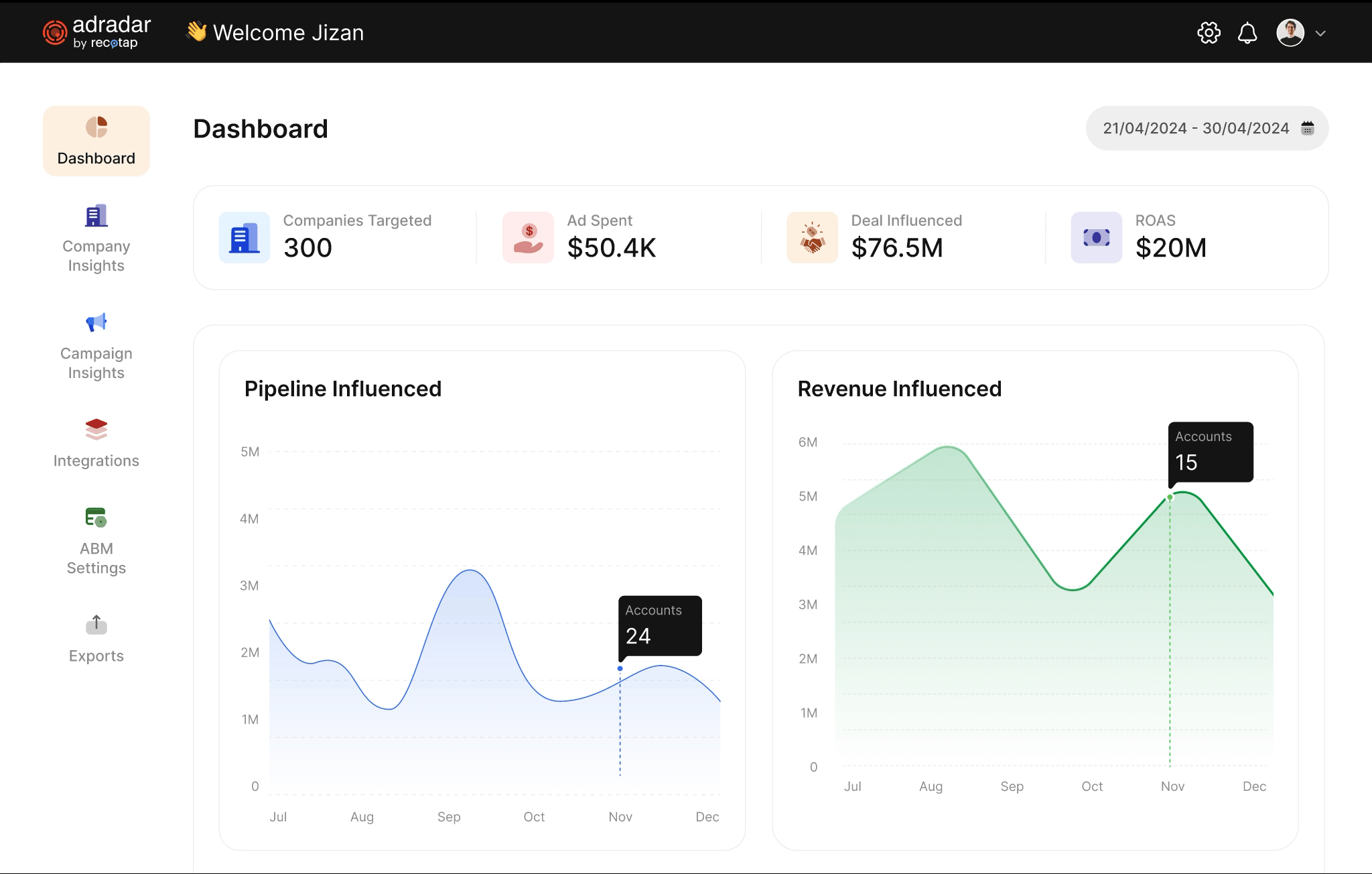Viewport: 1372px width, 874px height.
Task: Switch to the Dashboard sidebar tab
Action: pyautogui.click(x=96, y=140)
